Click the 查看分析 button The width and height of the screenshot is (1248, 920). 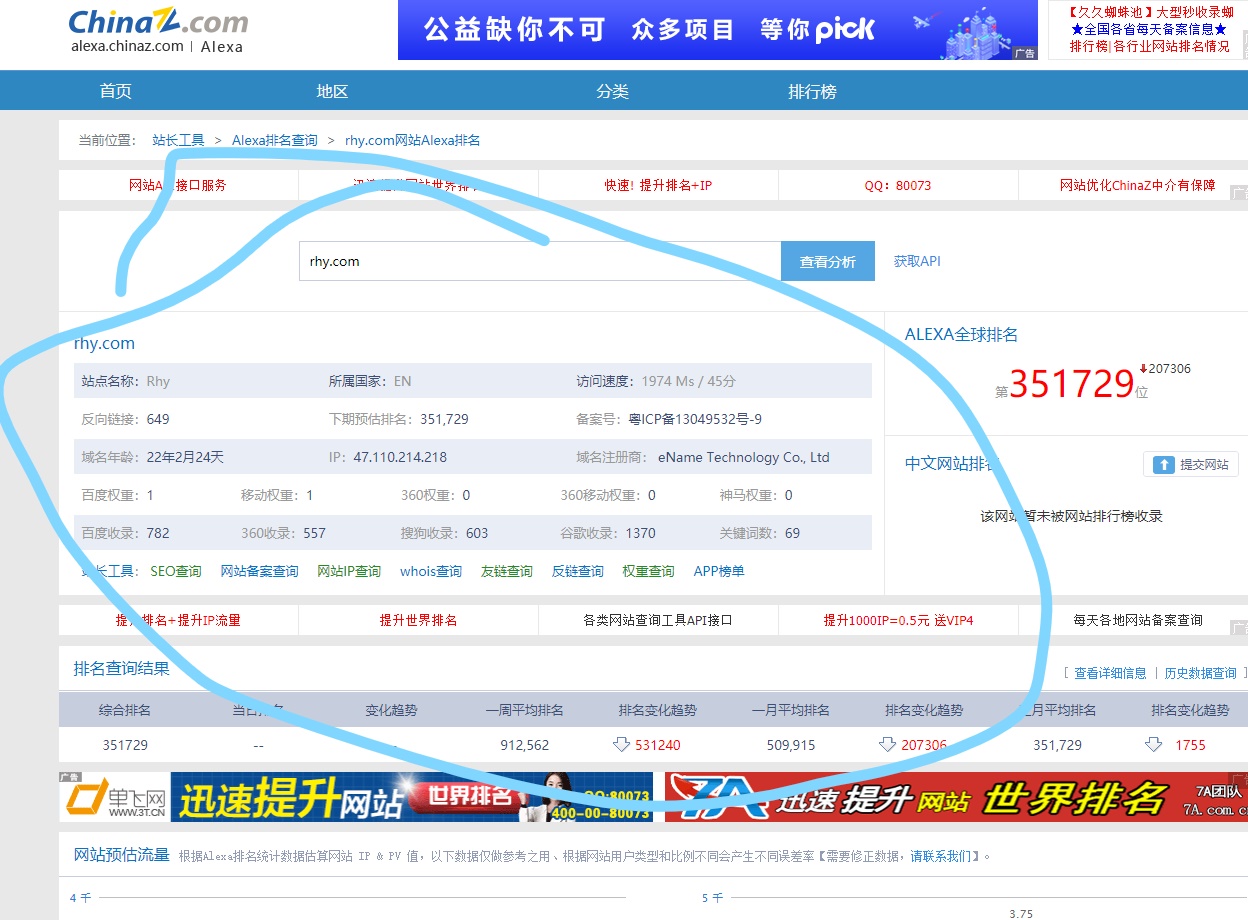(827, 261)
